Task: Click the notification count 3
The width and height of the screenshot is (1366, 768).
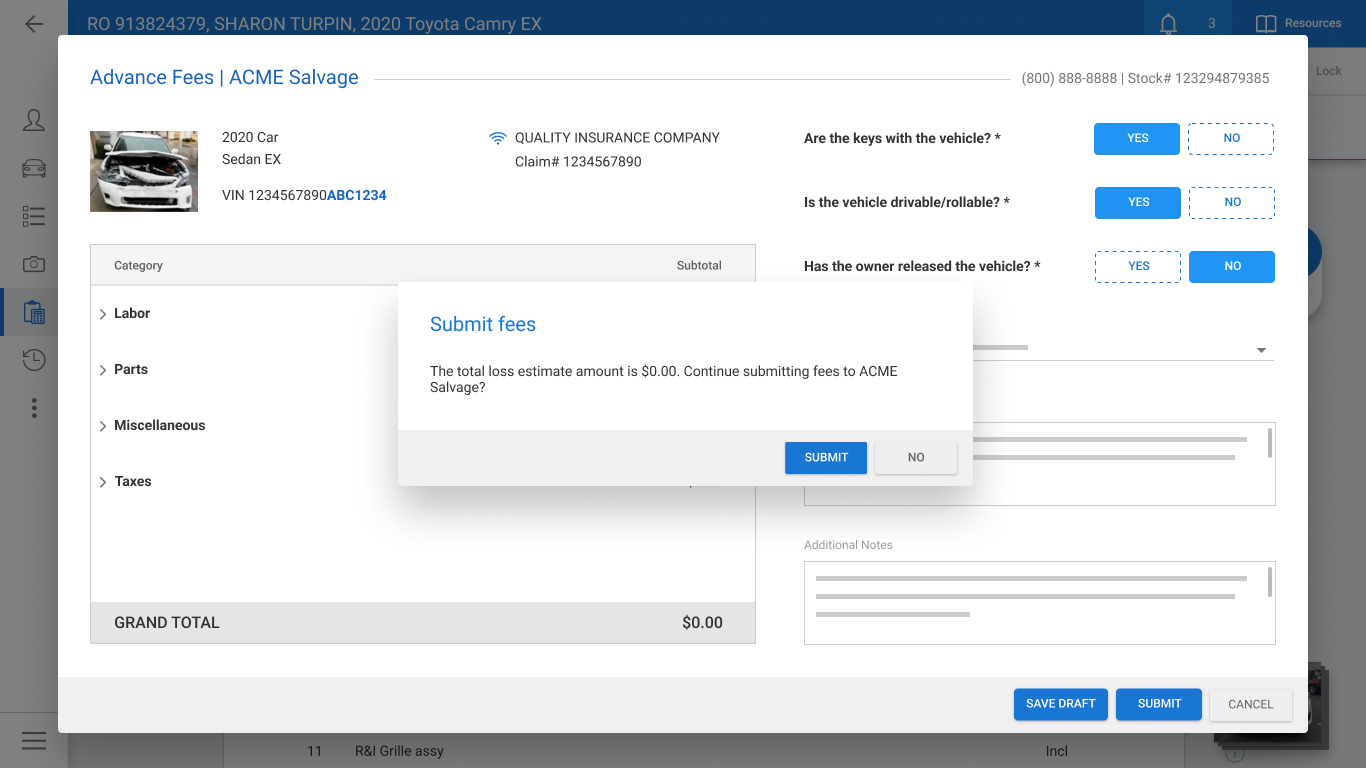Action: pyautogui.click(x=1212, y=24)
